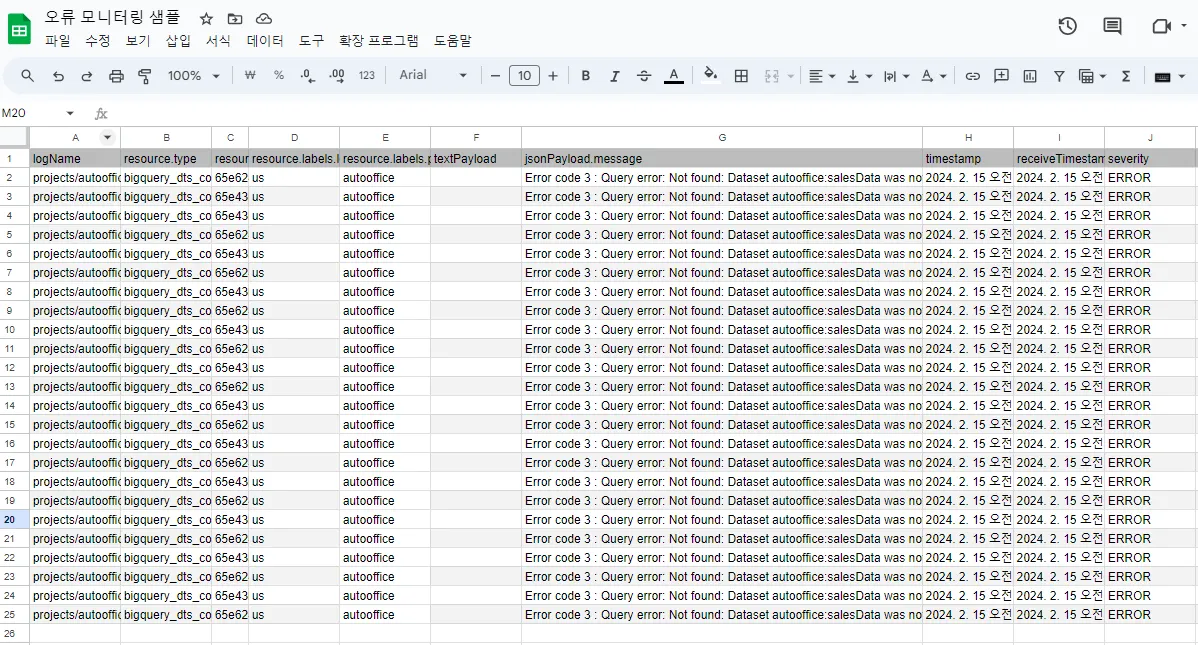Viewport: 1198px width, 645px height.
Task: Format as percent
Action: (279, 76)
